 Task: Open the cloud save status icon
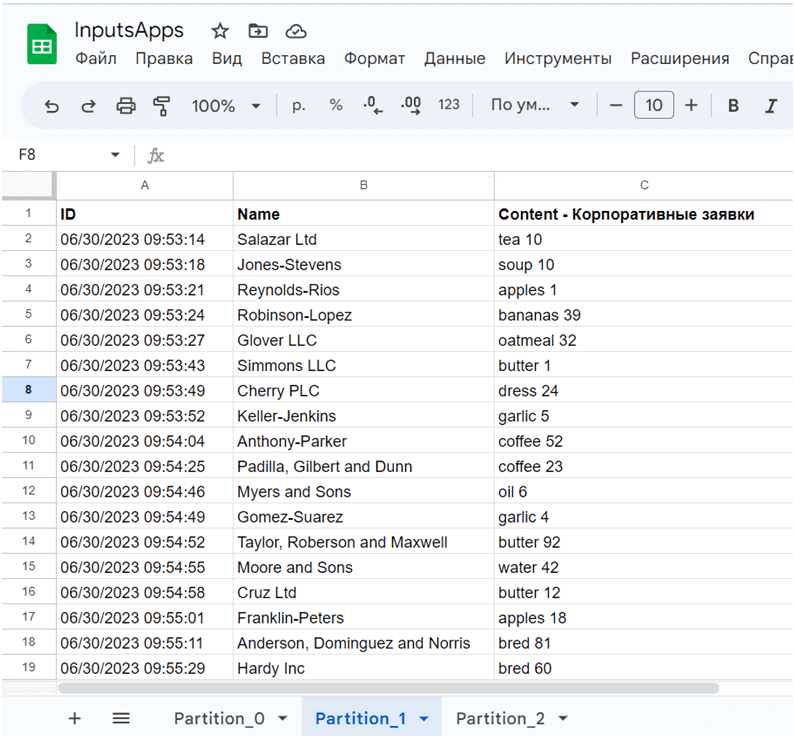click(x=296, y=31)
